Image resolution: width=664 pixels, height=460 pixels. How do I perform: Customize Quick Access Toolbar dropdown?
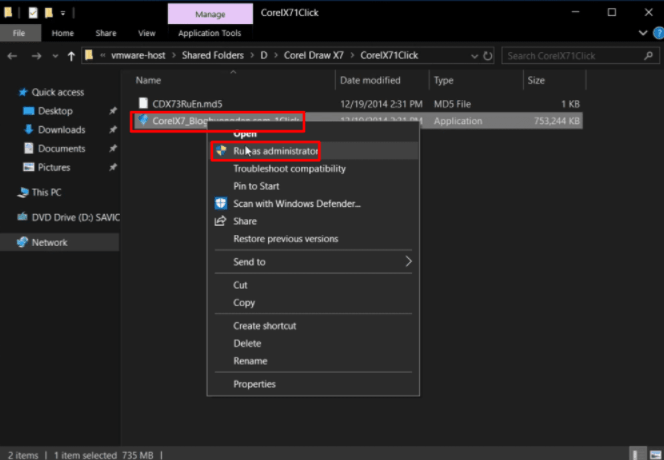63,13
